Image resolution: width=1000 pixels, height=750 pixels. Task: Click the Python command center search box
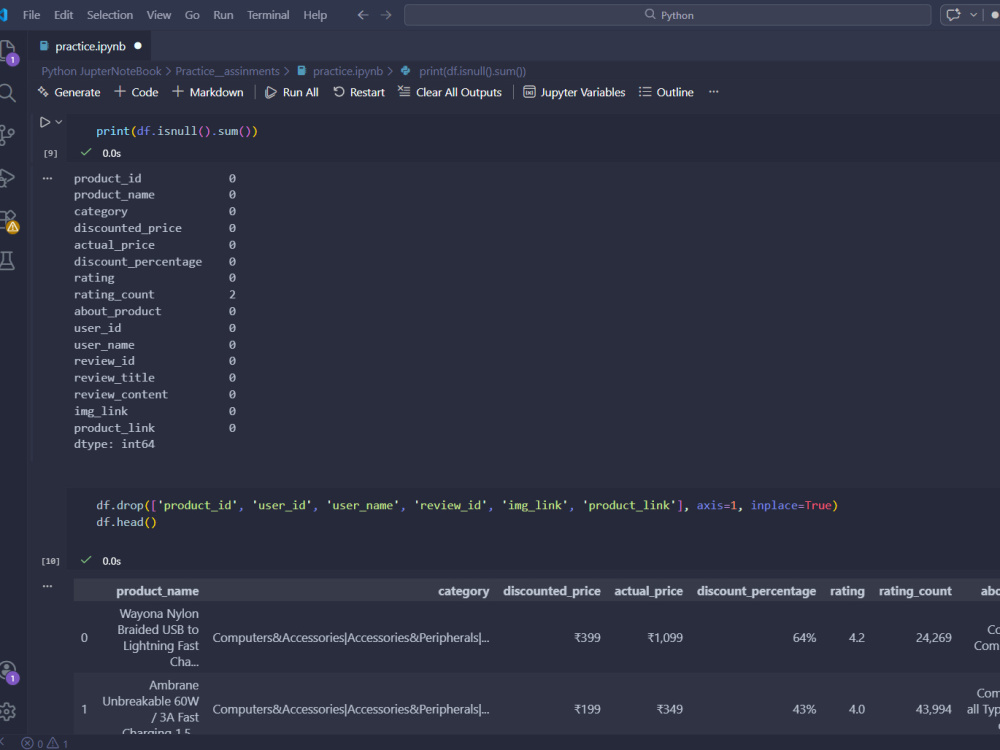(667, 15)
